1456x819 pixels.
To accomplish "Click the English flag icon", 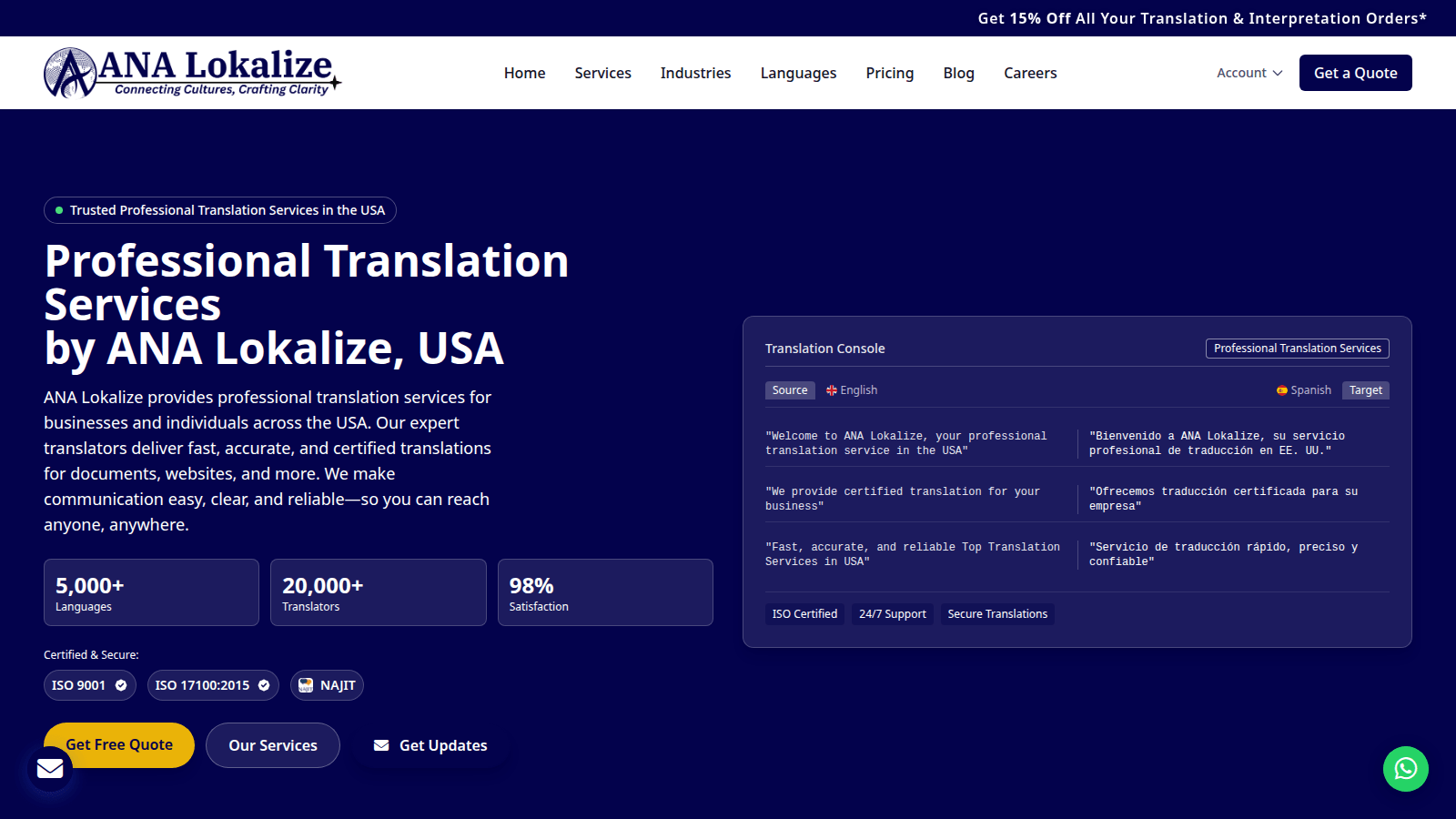I will [831, 390].
